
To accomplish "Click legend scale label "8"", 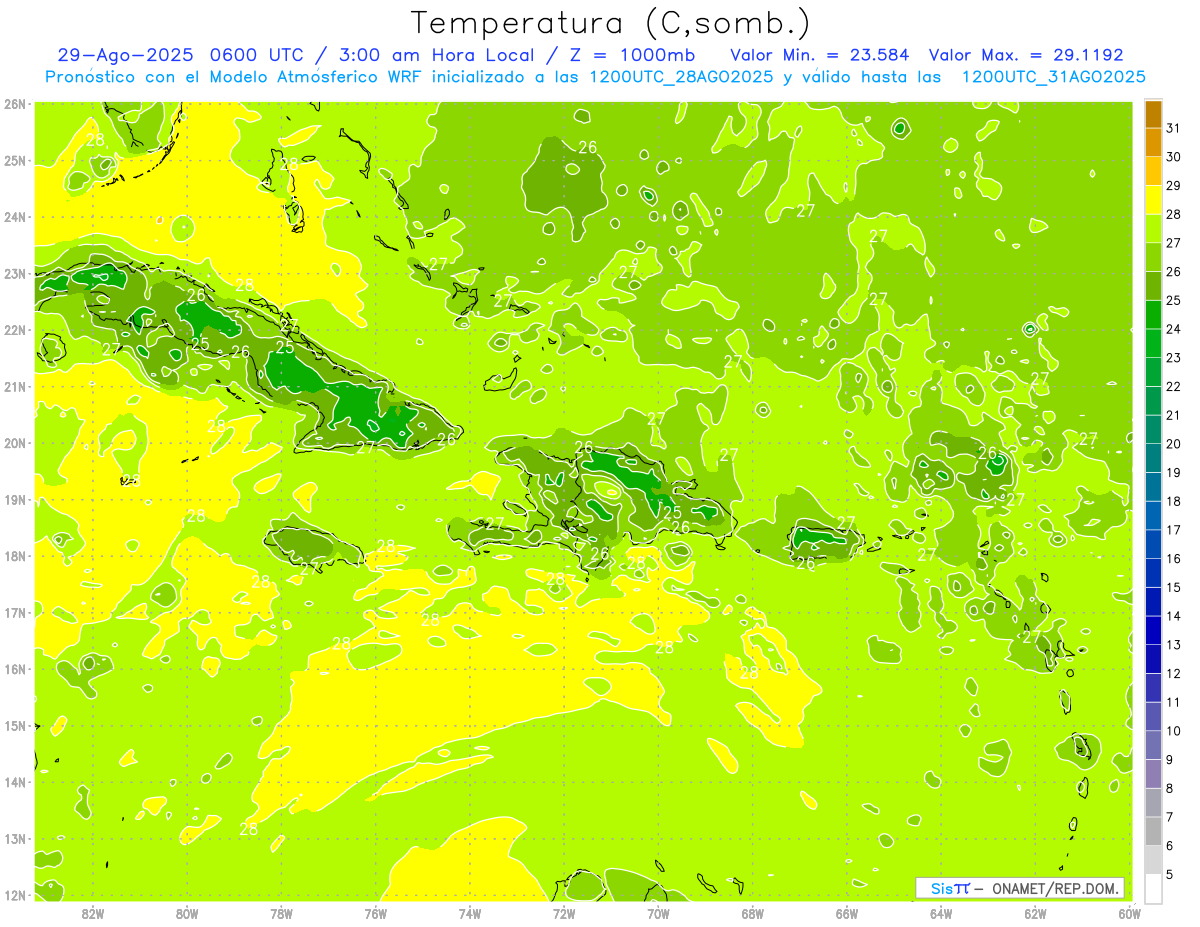I will (1170, 788).
